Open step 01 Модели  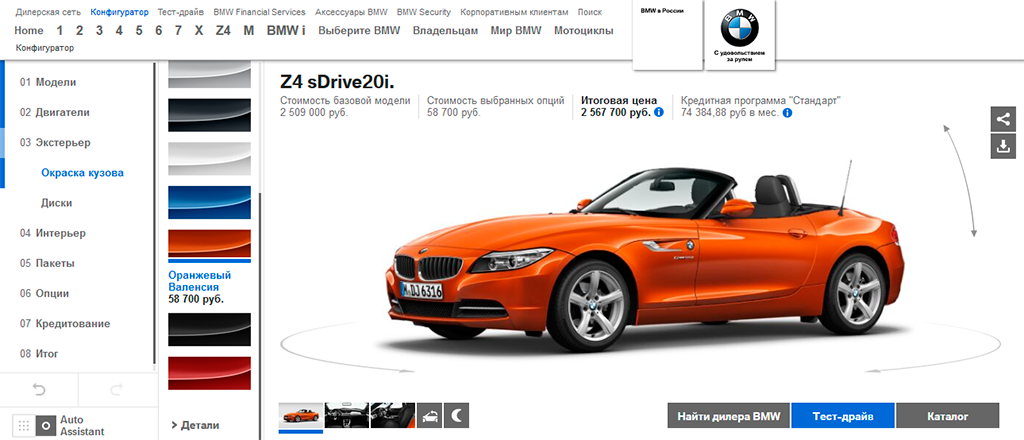coord(48,82)
